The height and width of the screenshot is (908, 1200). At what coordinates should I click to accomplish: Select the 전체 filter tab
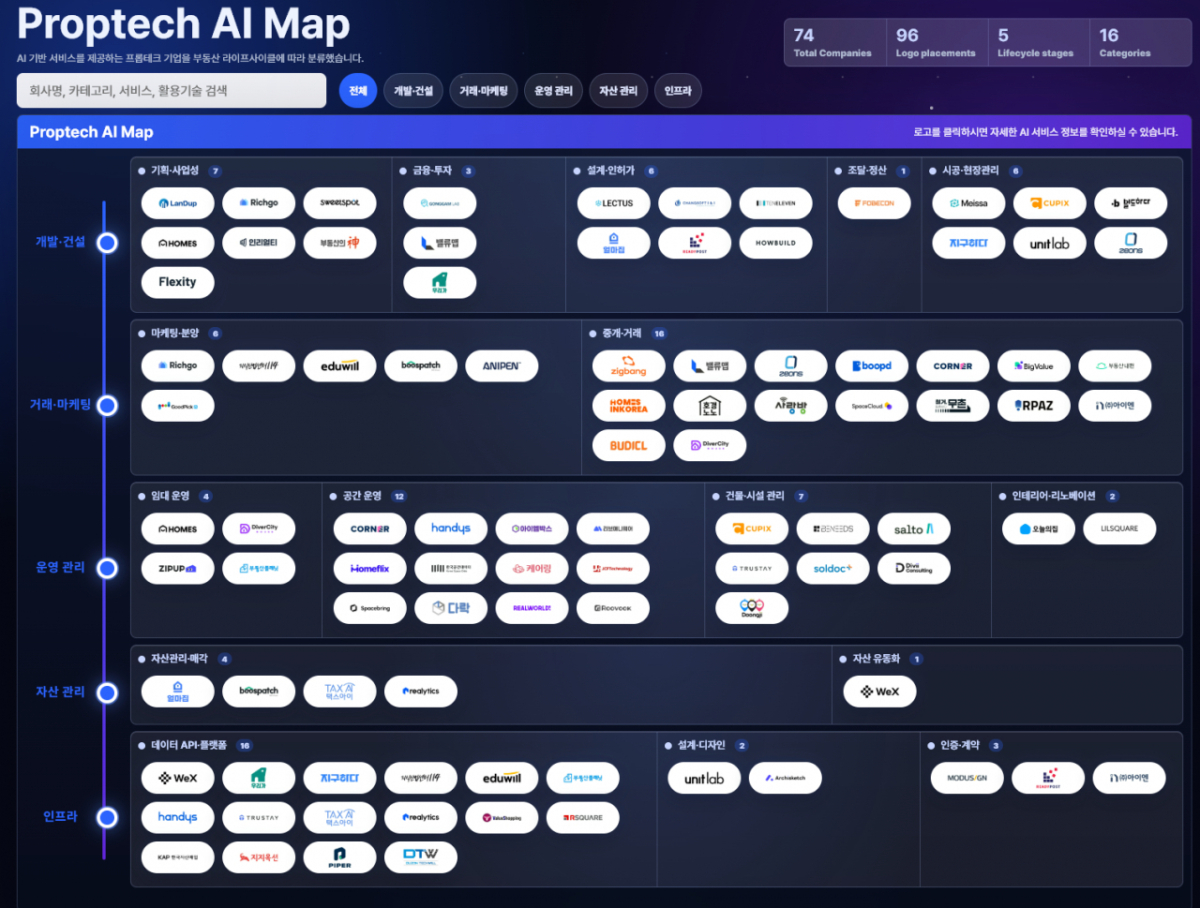click(x=357, y=91)
